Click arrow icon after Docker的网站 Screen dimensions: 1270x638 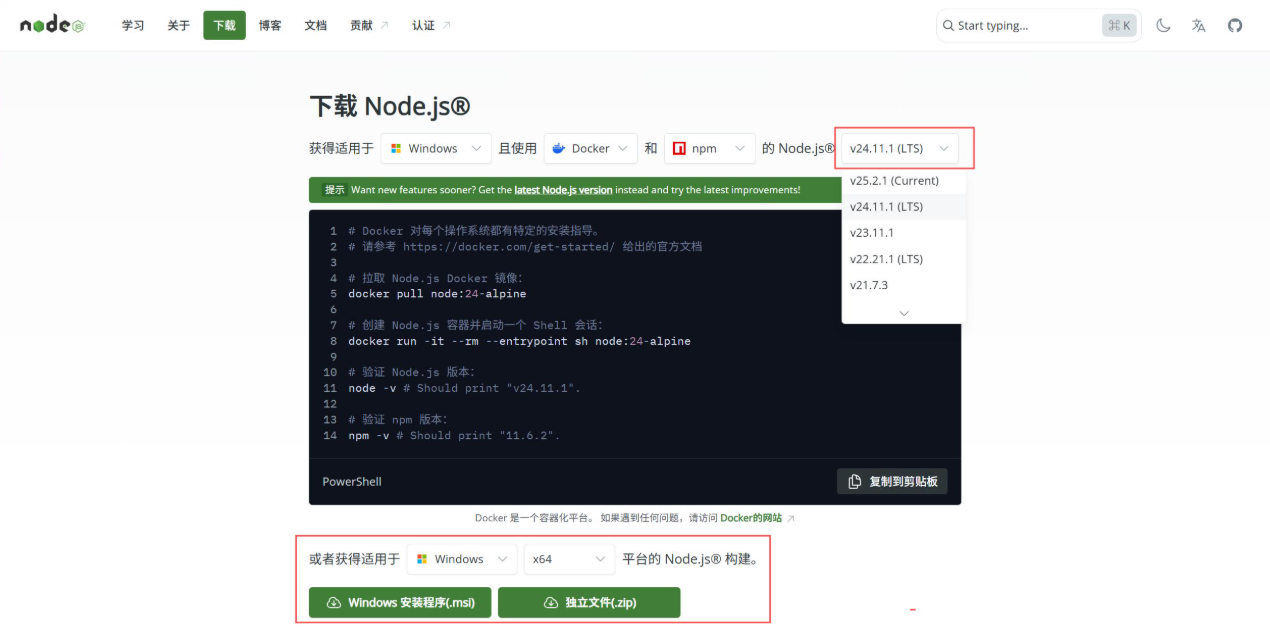pos(791,518)
